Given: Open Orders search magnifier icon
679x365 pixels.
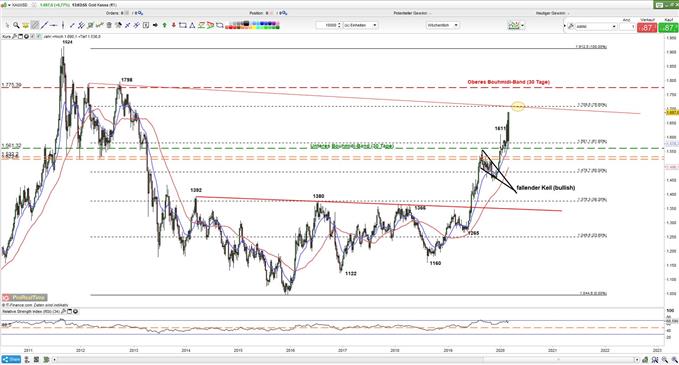Looking at the screenshot, I should tap(140, 13).
